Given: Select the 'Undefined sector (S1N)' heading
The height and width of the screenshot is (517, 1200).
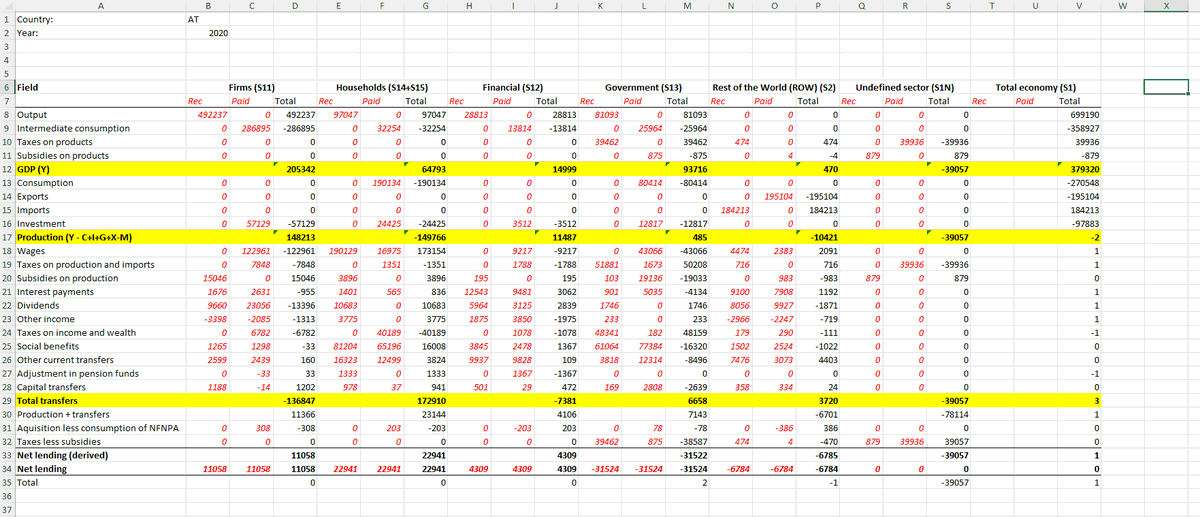Looking at the screenshot, I should click(904, 88).
